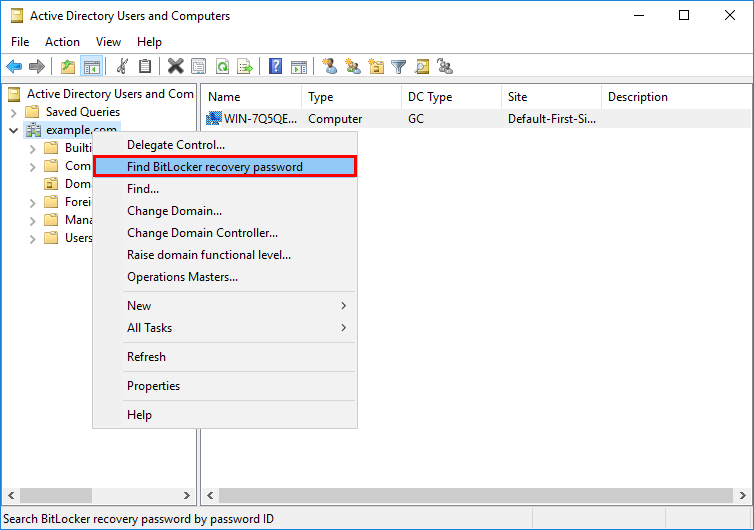Click the window title bar app icon
Viewport: 754px width, 530px height.
tap(17, 16)
